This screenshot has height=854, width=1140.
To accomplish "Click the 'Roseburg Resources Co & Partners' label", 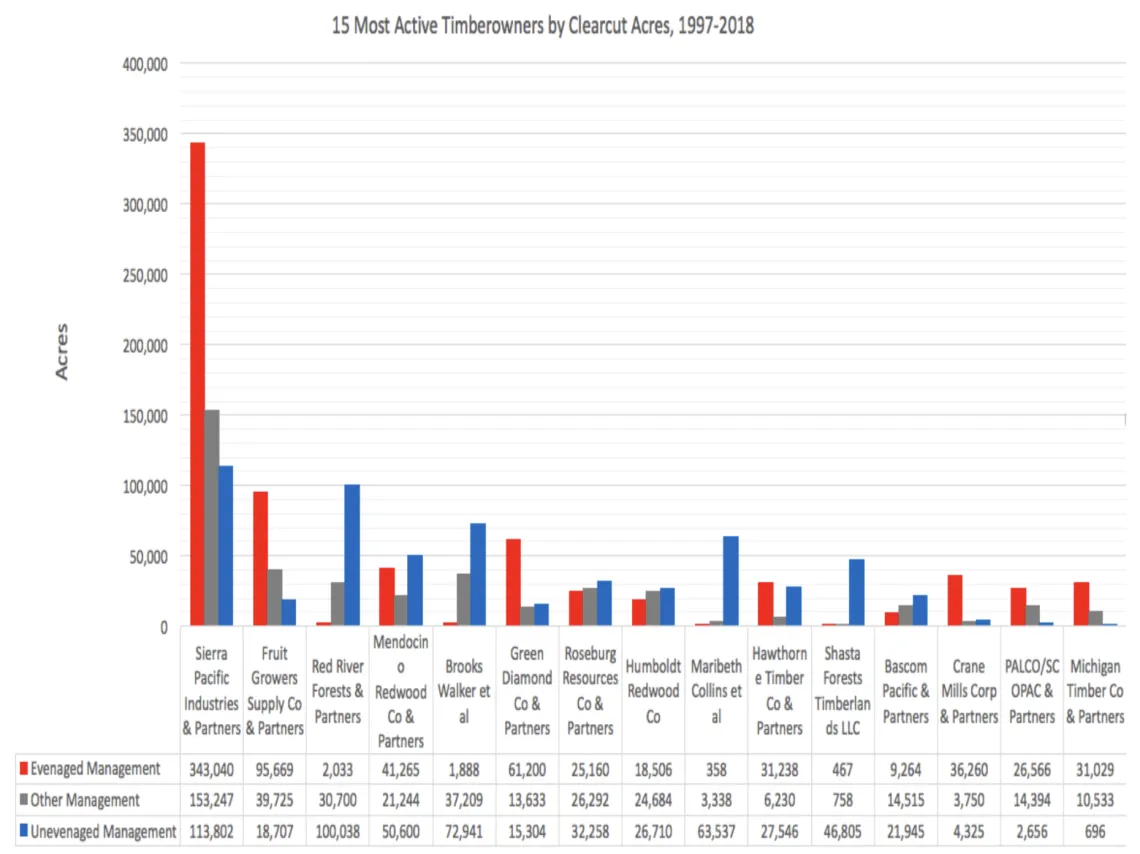I will tap(590, 691).
